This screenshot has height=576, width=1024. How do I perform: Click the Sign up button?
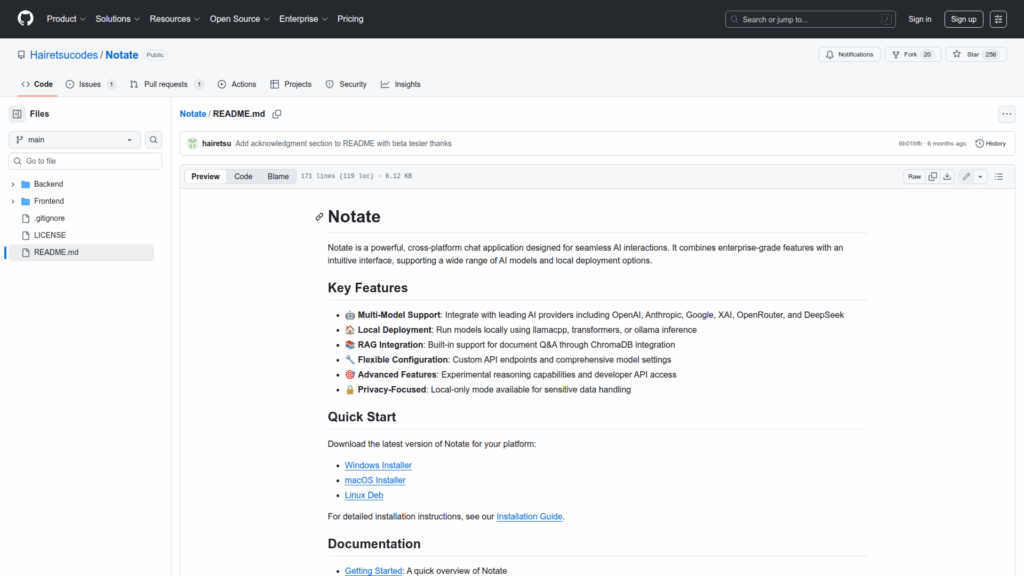(963, 19)
